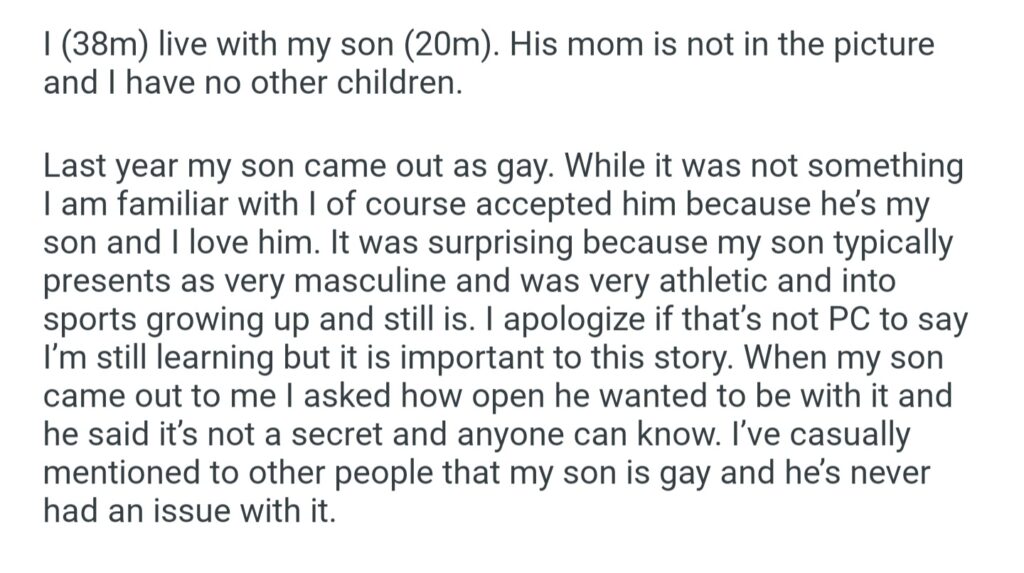Click the word "children"
1024x573 pixels.
393,84
